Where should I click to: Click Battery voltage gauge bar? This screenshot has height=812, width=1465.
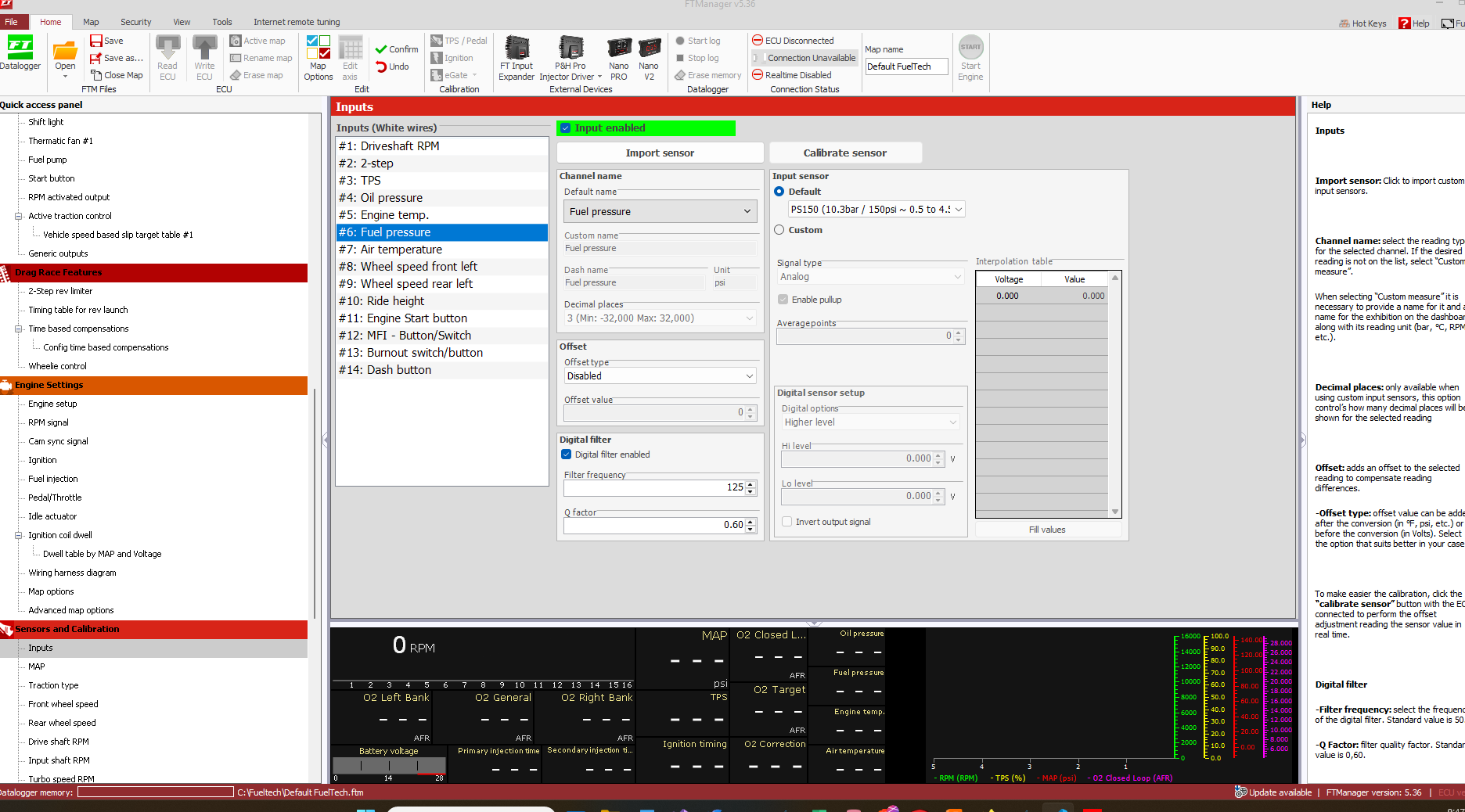[x=389, y=766]
